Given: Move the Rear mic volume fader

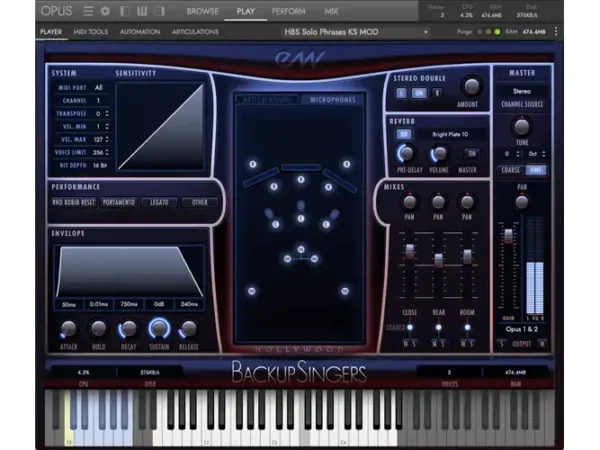Looking at the screenshot, I should tap(439, 260).
